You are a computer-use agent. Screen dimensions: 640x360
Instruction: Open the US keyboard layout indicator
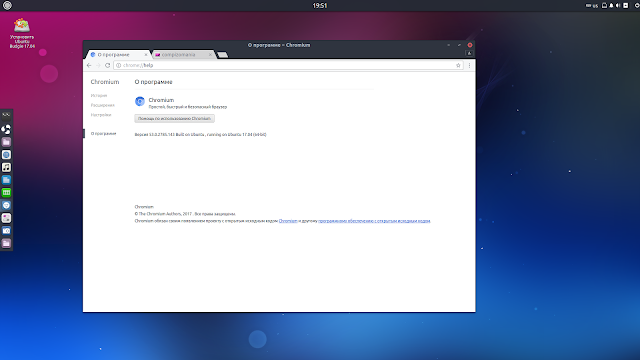(591, 5)
